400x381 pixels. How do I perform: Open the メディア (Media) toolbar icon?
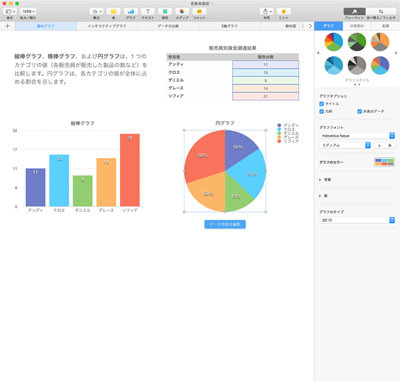pyautogui.click(x=182, y=11)
